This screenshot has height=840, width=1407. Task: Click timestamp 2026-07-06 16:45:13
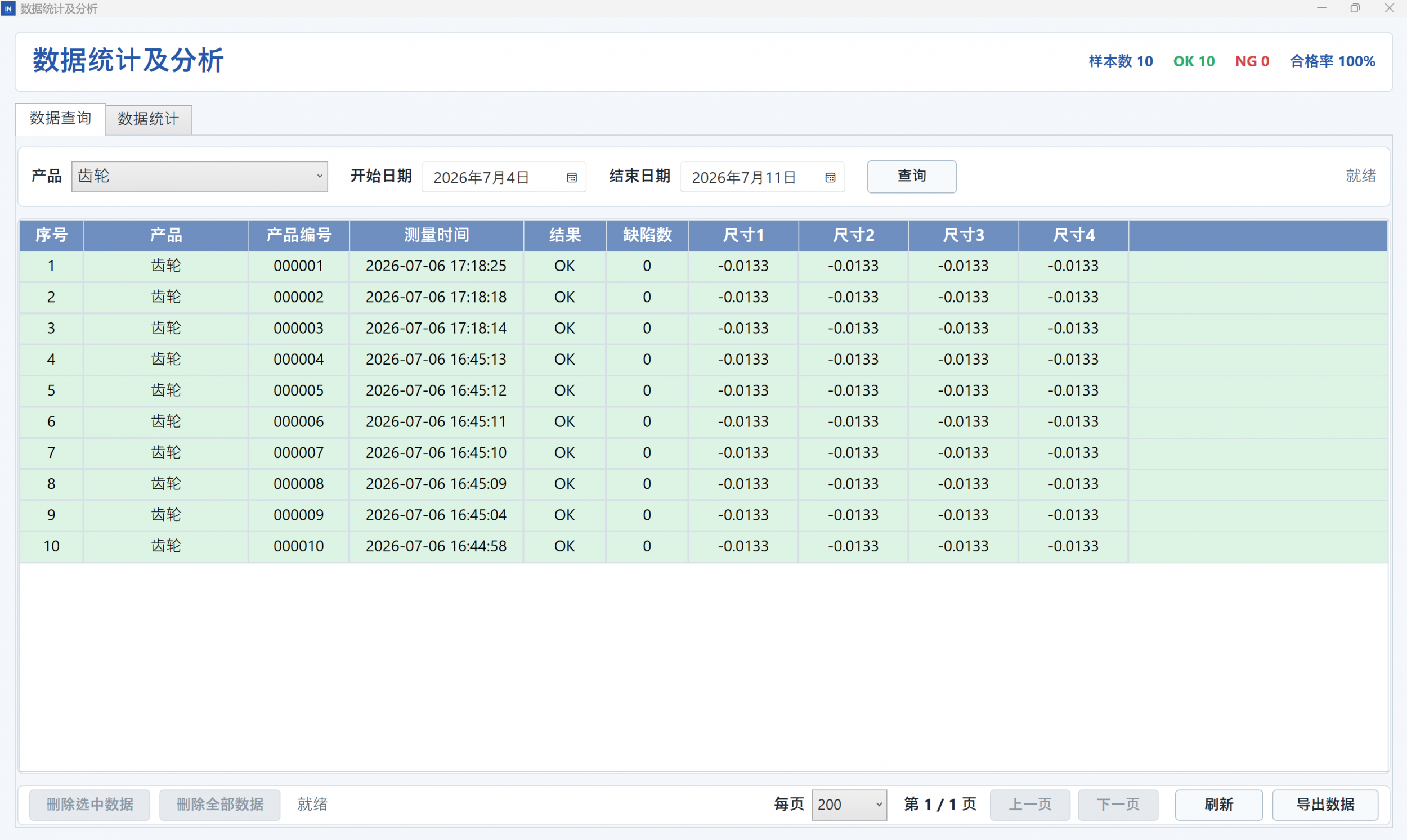pos(436,360)
